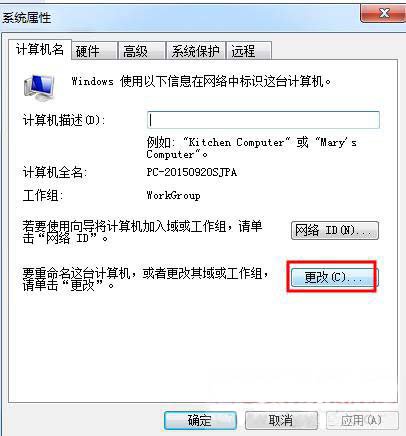Screen dimensions: 406x436
Task: Click the computer monitor icon
Action: click(x=39, y=87)
